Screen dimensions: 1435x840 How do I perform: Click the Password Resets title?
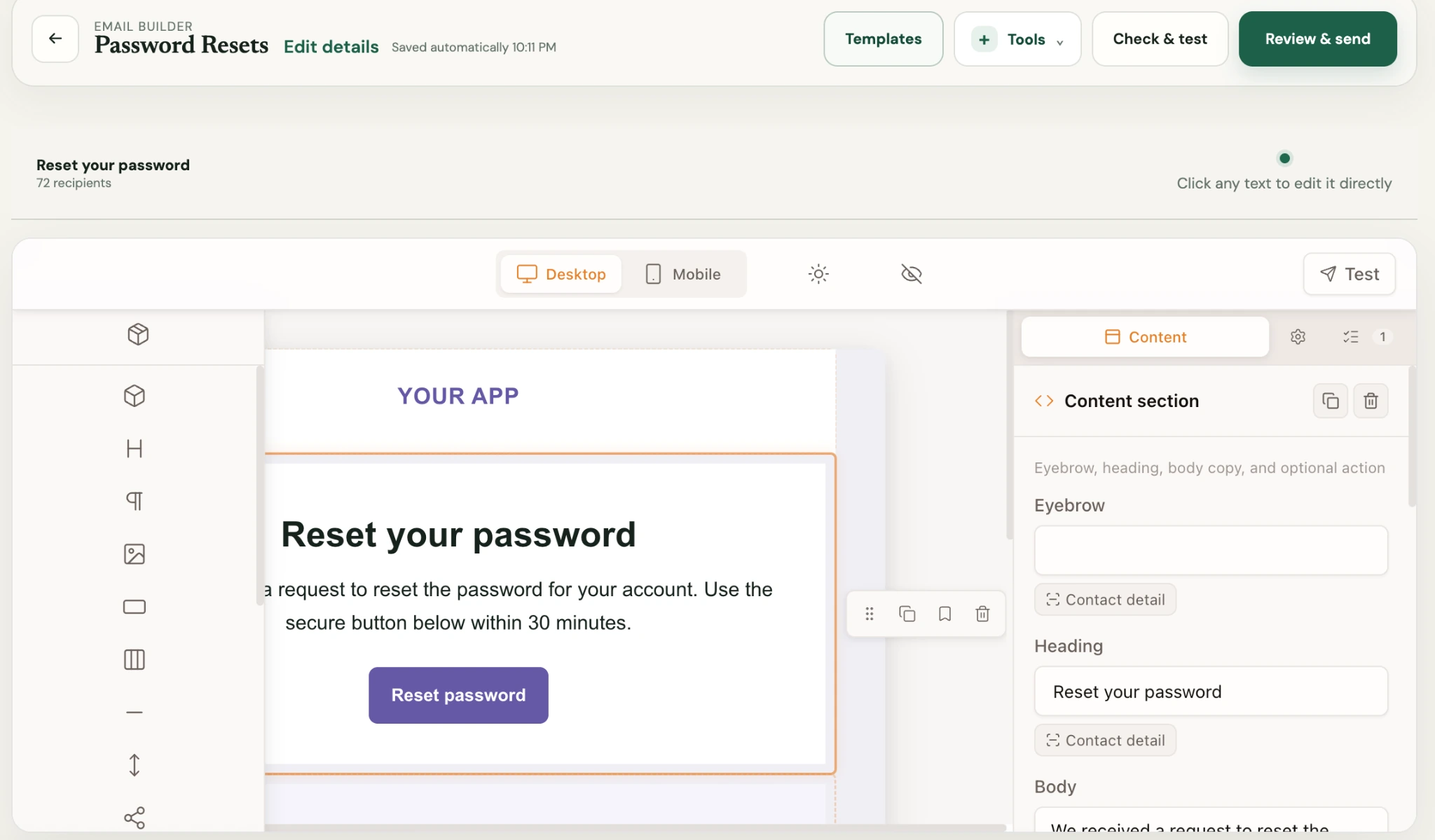[181, 45]
